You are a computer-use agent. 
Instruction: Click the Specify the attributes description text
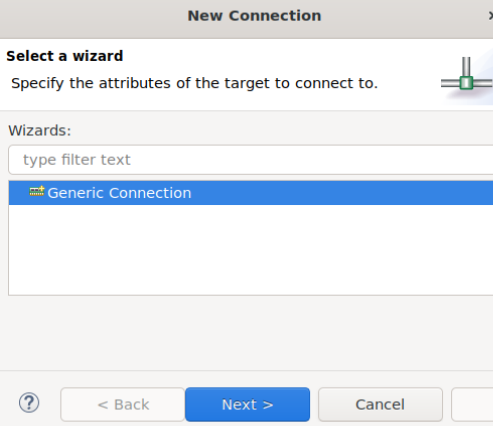click(x=194, y=83)
